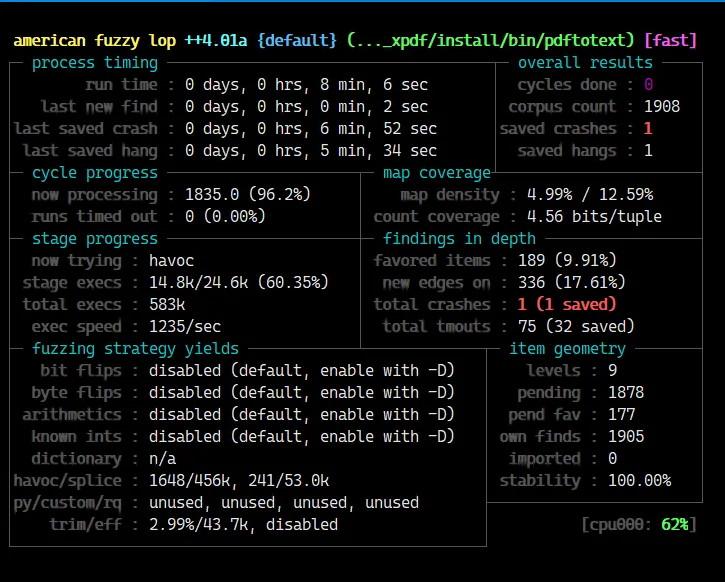The height and width of the screenshot is (582, 725).
Task: Click the stability value '100.00%'
Action: (639, 481)
